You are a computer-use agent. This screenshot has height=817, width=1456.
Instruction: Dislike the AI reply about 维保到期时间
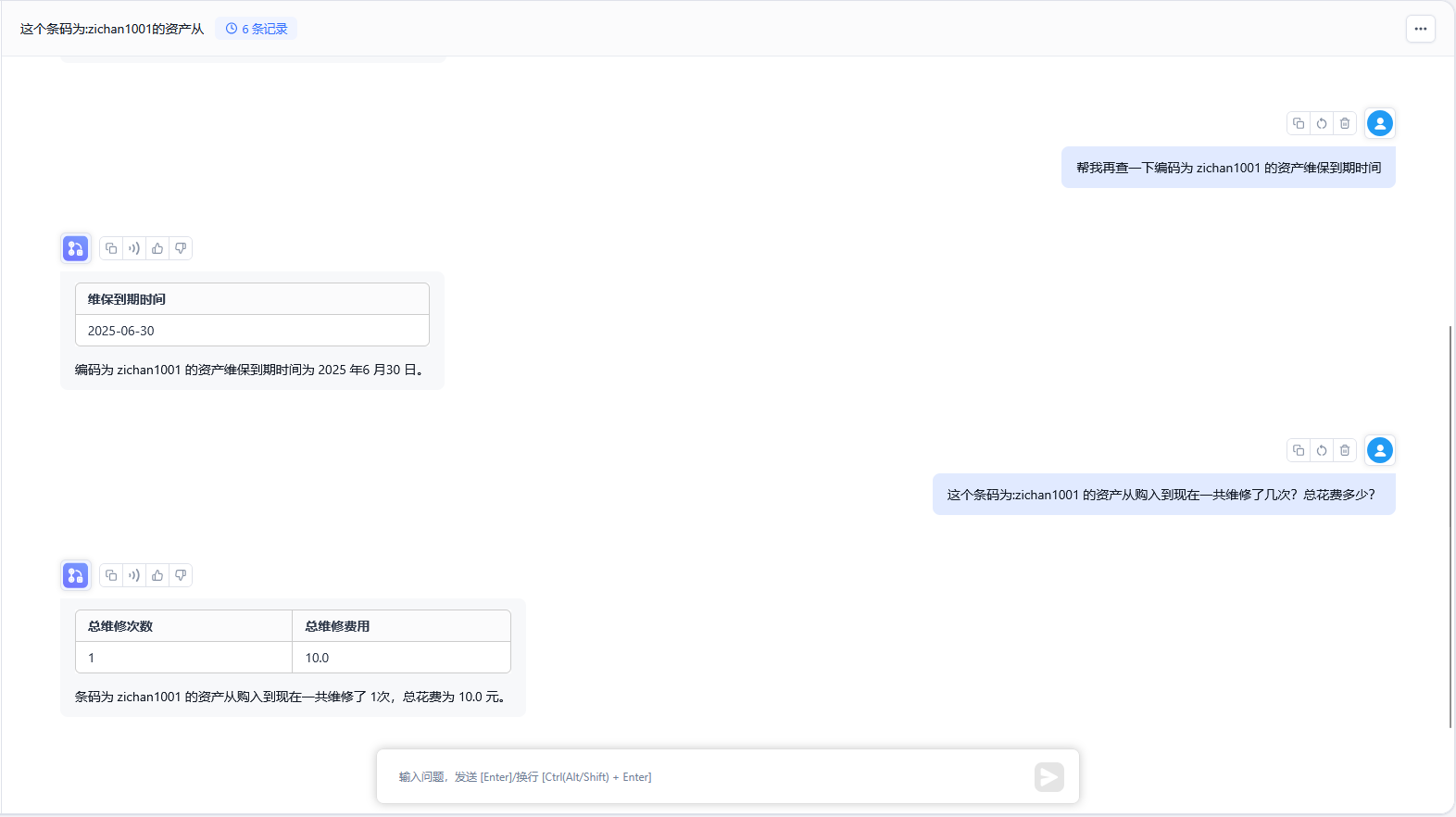181,248
